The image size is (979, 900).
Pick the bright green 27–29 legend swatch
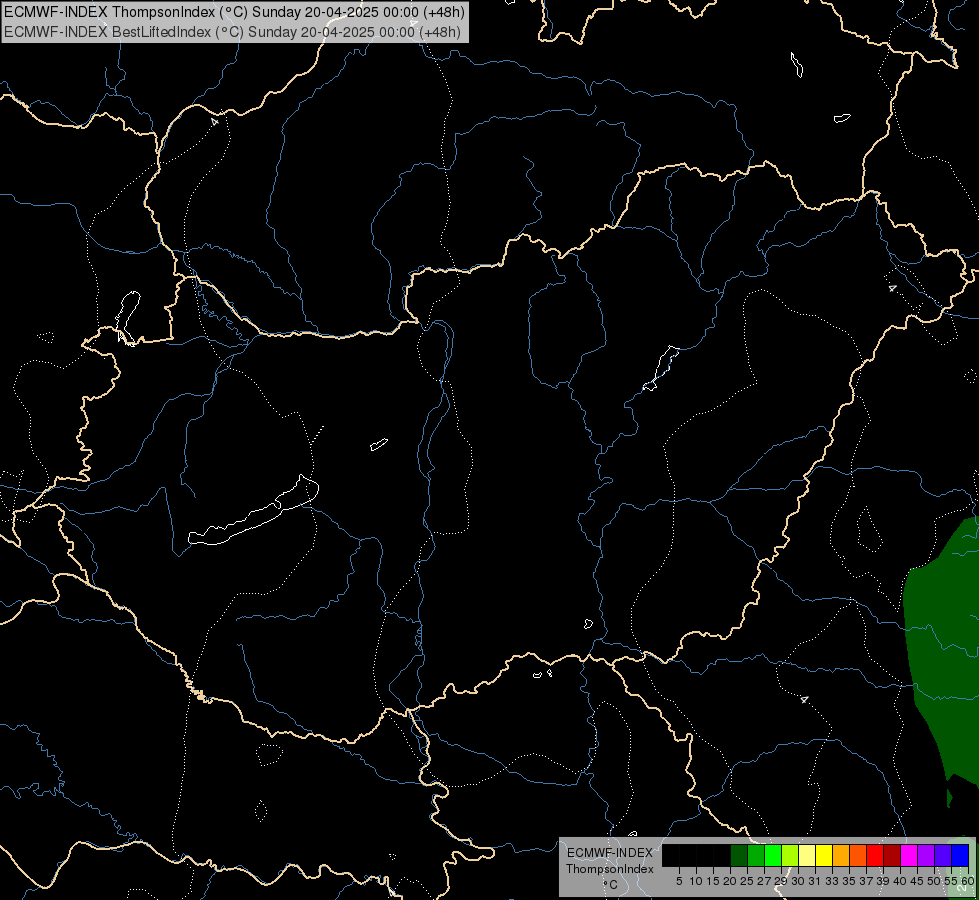[x=773, y=855]
